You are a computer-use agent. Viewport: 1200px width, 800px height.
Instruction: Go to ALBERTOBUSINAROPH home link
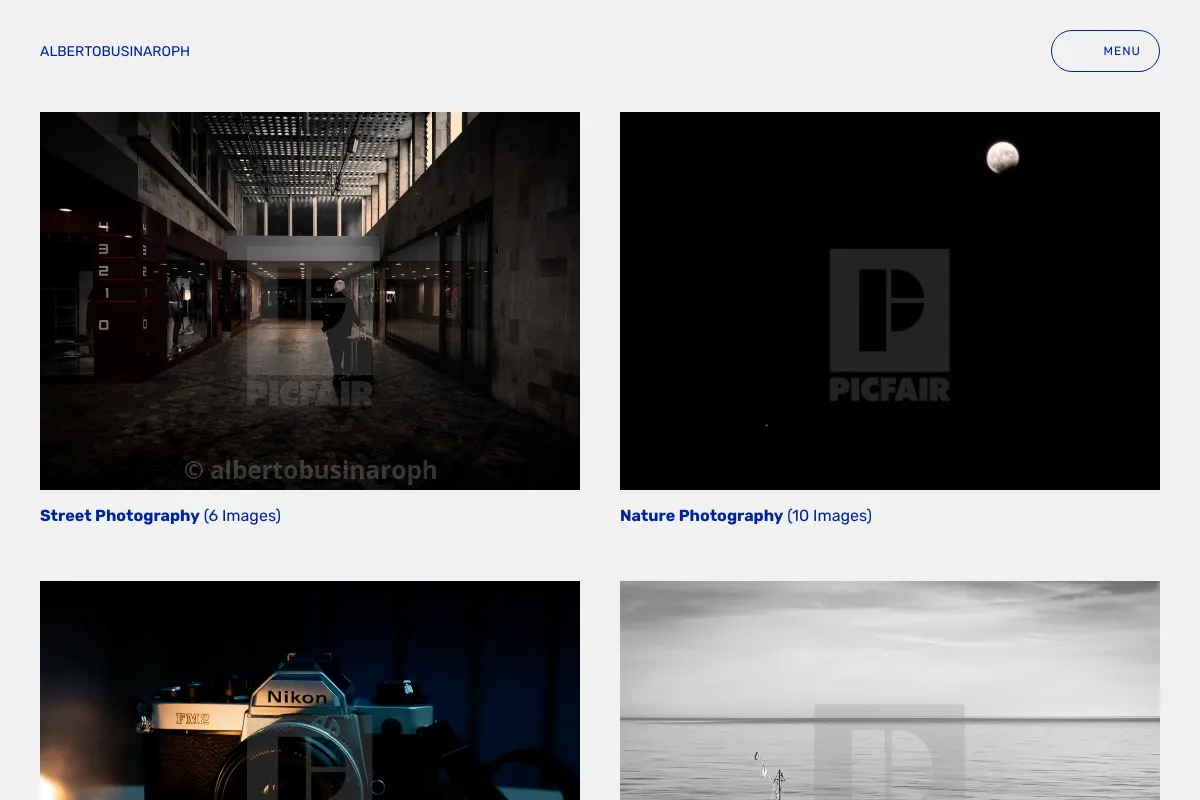click(115, 51)
